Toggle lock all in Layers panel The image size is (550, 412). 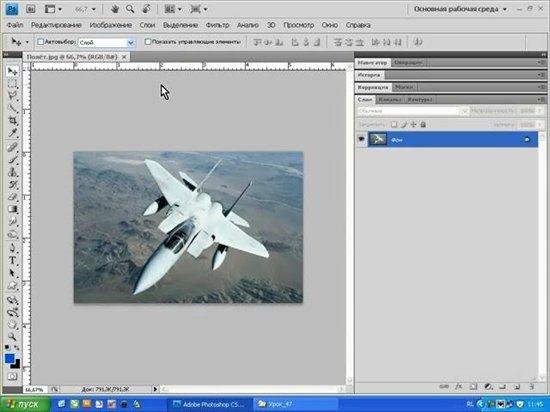(x=423, y=124)
